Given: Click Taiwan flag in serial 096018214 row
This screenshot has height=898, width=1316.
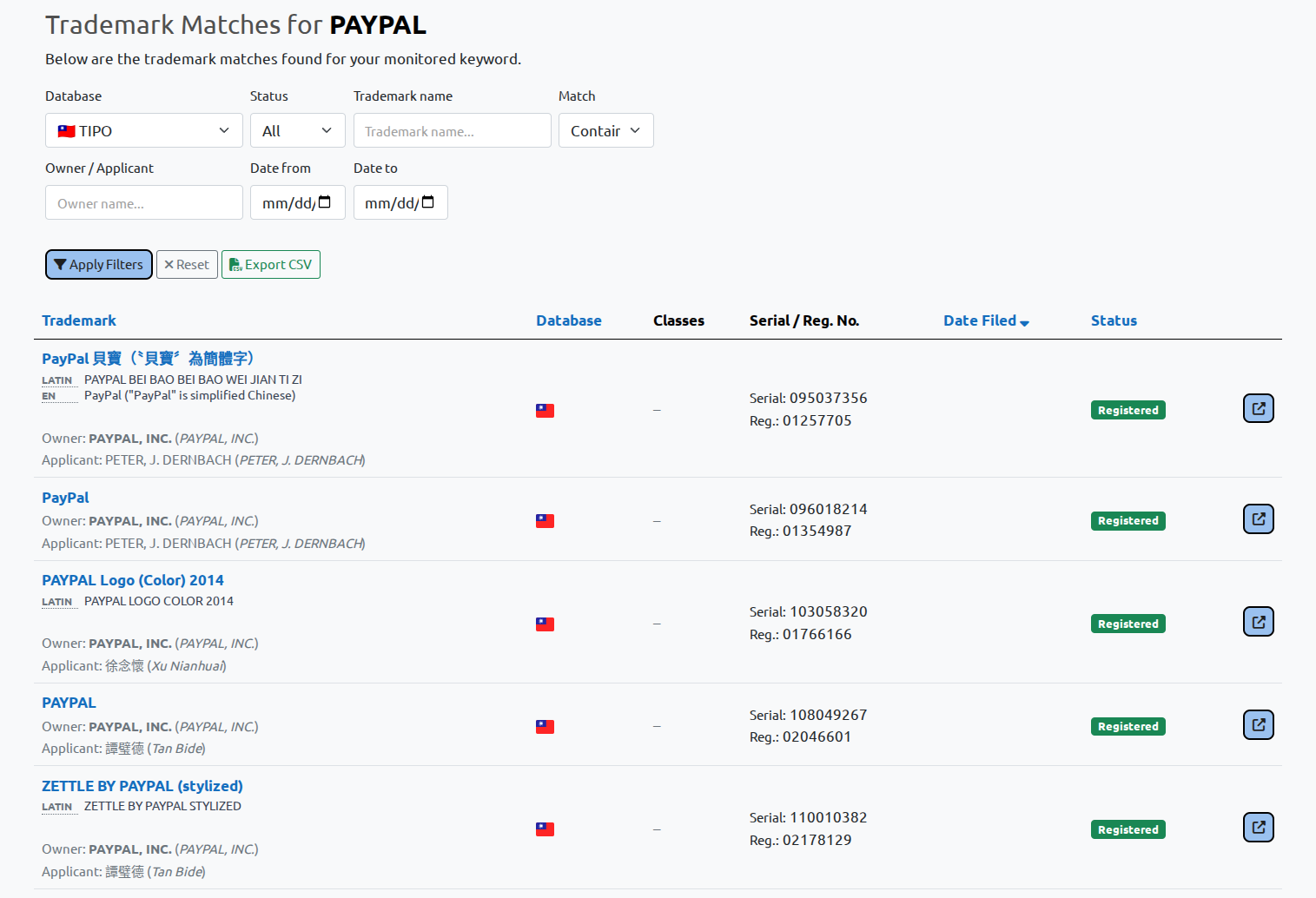Looking at the screenshot, I should coord(545,521).
